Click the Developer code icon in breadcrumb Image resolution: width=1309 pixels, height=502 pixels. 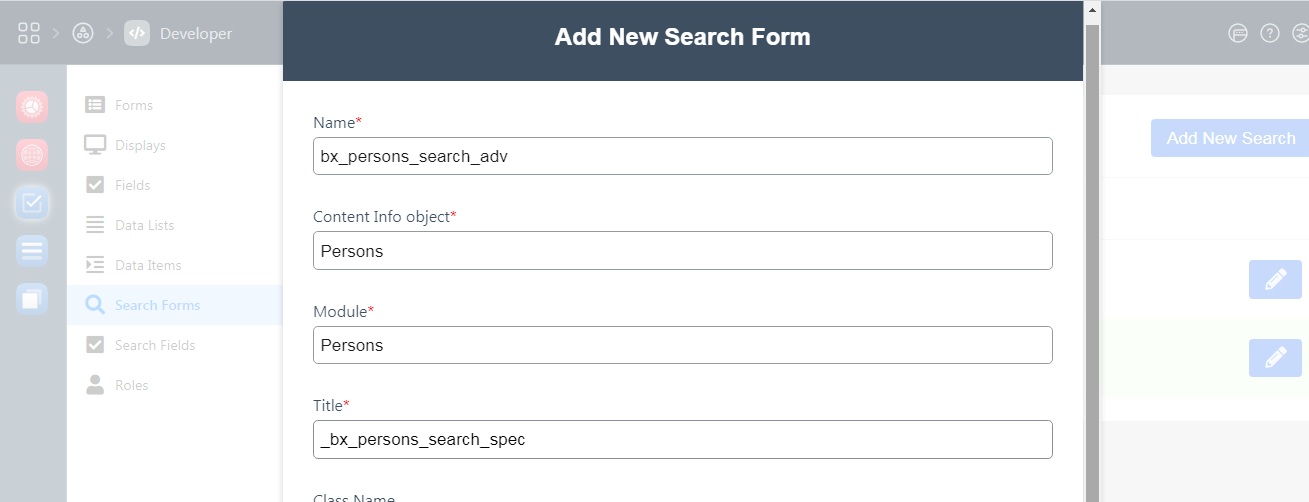point(137,33)
